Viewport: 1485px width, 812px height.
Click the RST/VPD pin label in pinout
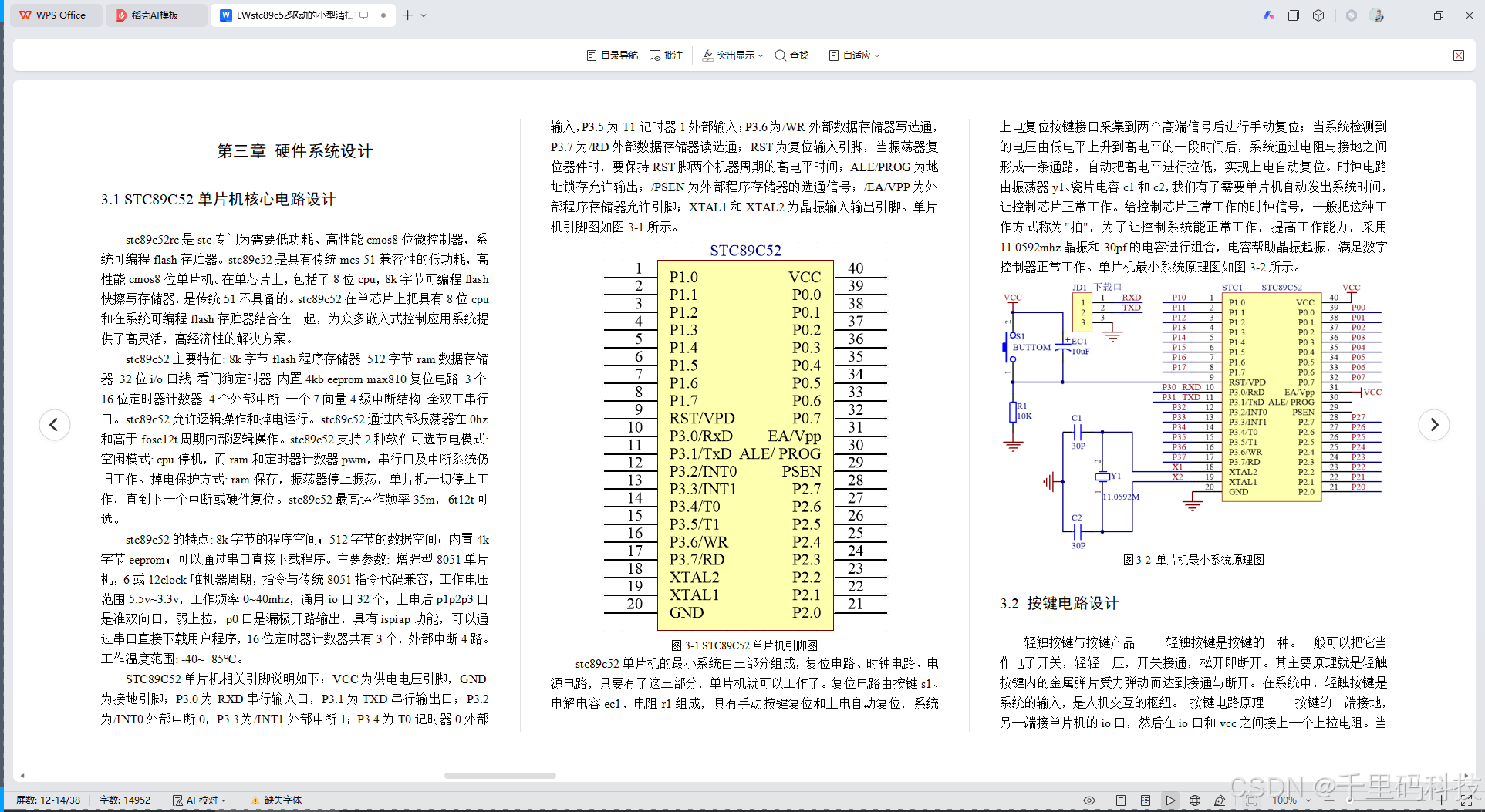coord(702,418)
